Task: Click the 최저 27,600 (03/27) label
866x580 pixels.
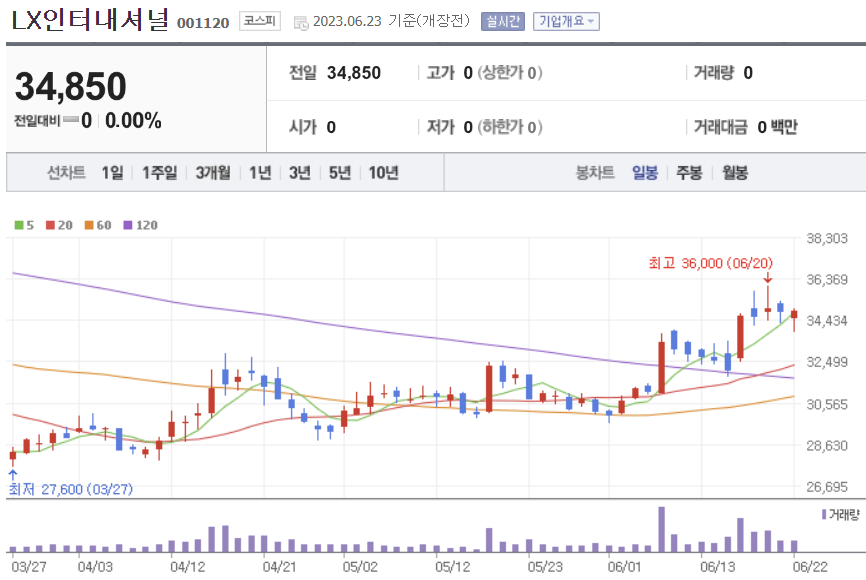Action: (x=71, y=489)
